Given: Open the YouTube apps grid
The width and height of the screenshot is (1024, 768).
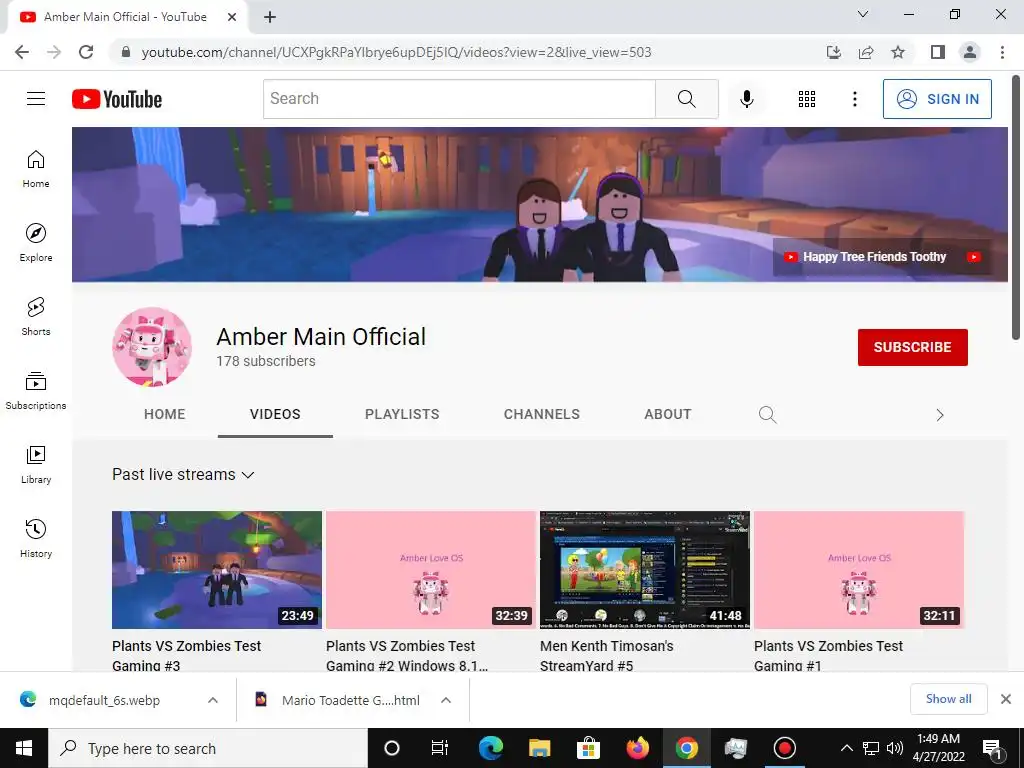Looking at the screenshot, I should click(807, 99).
